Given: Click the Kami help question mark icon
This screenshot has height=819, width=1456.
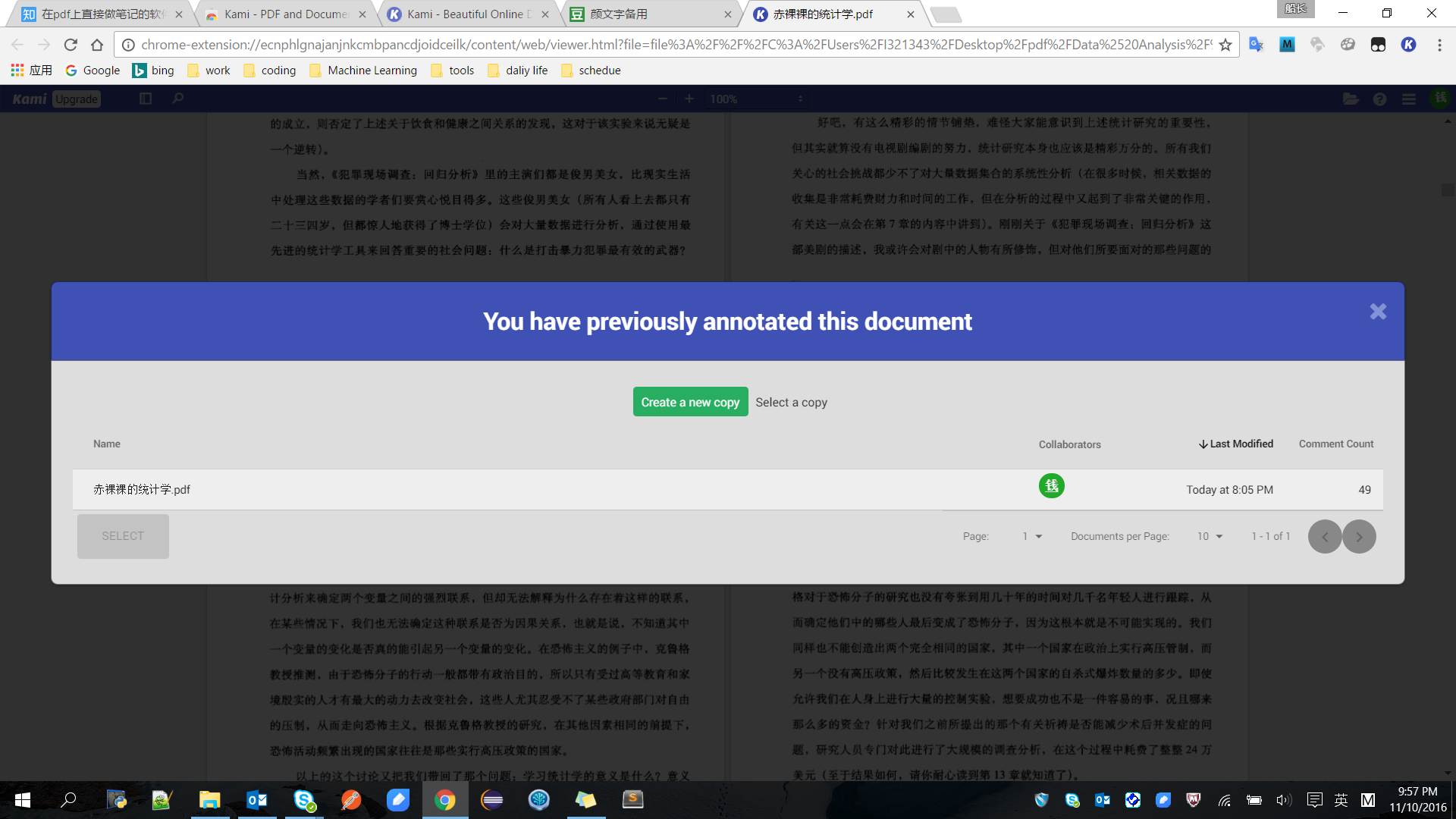Looking at the screenshot, I should (1379, 99).
